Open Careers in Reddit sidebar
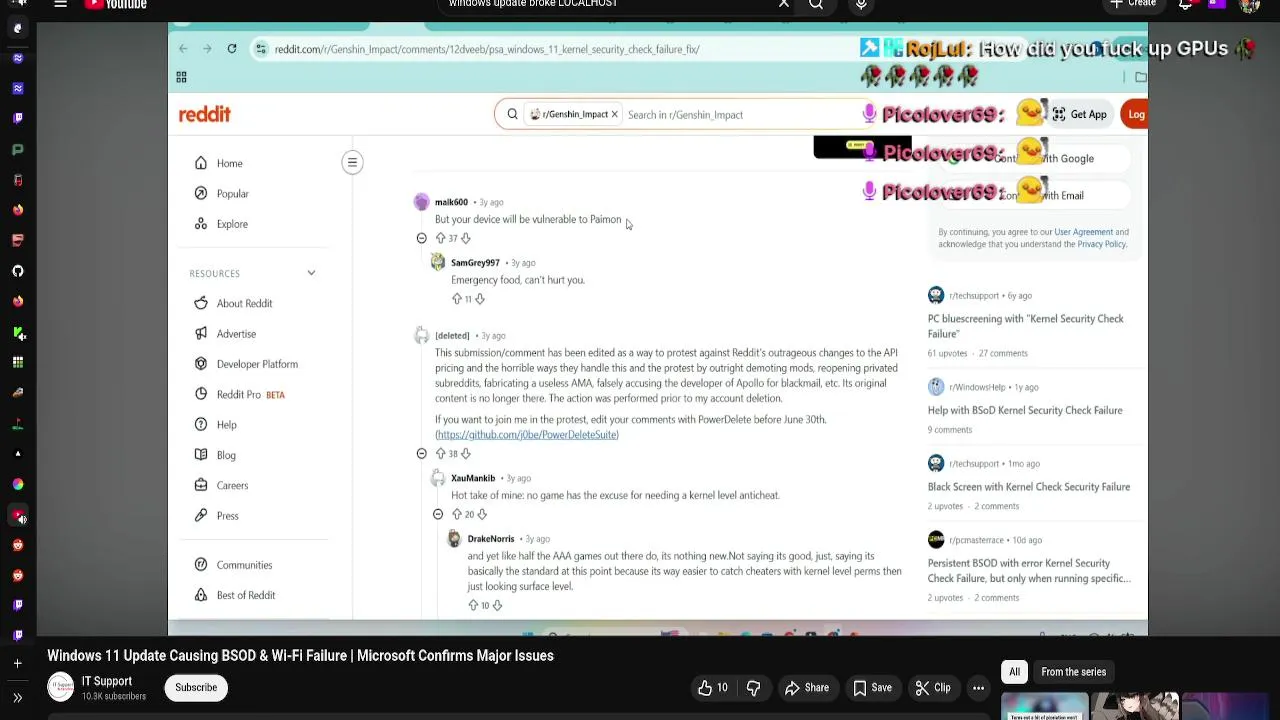 pyautogui.click(x=232, y=485)
